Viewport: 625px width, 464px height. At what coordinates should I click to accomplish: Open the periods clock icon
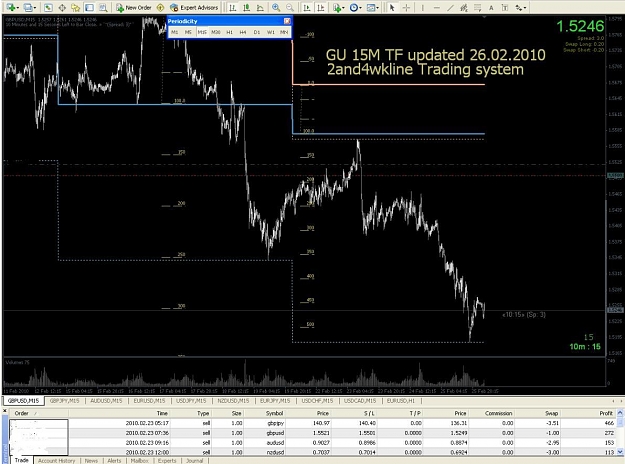click(354, 8)
